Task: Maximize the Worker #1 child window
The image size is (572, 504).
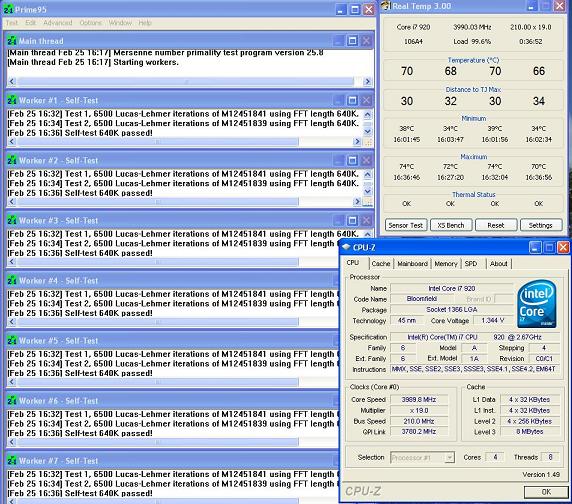Action: [x=352, y=100]
